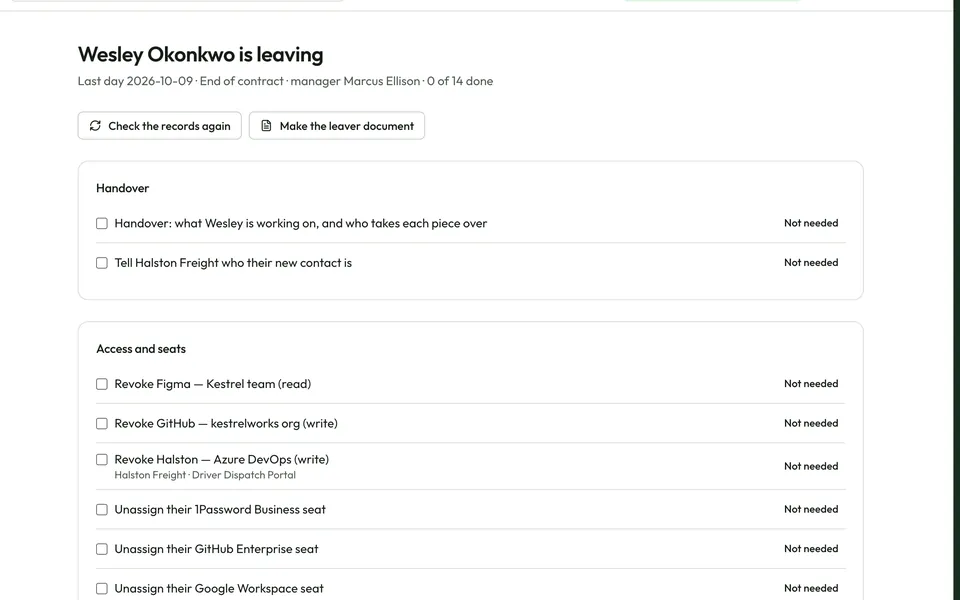Check the Revoke GitHub kestrelworks org box
960x600 pixels.
[102, 424]
